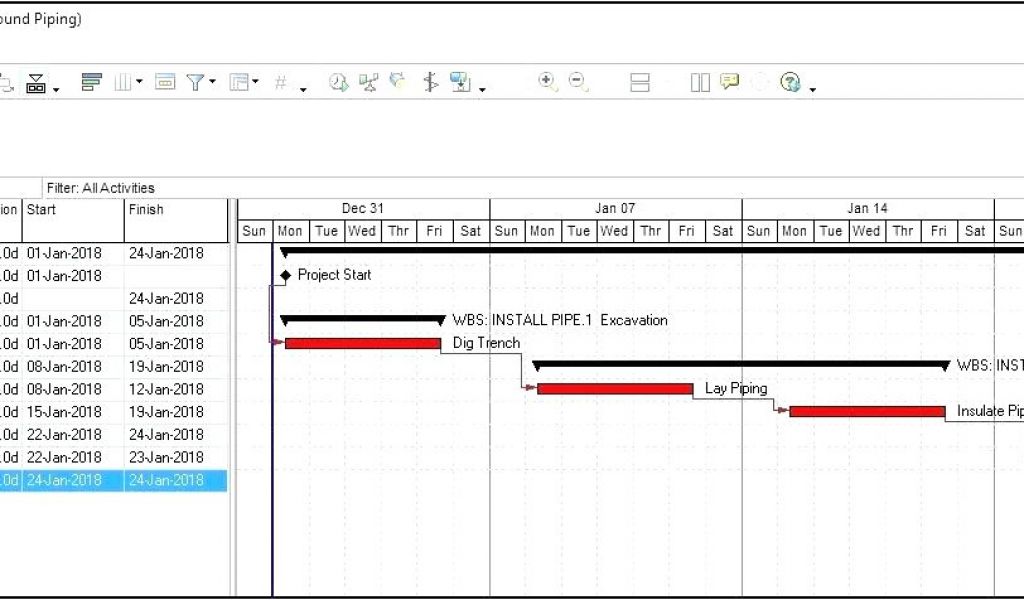The width and height of the screenshot is (1024, 600).
Task: Open dropdown arrow next to Help icon
Action: pyautogui.click(x=812, y=89)
